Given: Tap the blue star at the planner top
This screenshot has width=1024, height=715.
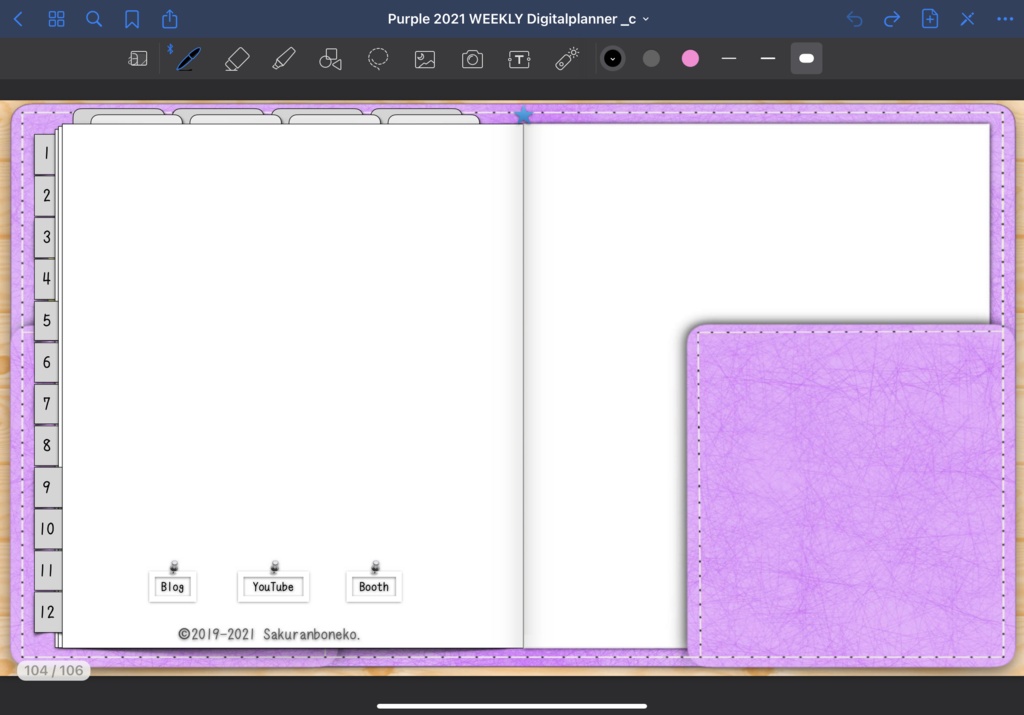Looking at the screenshot, I should [523, 116].
